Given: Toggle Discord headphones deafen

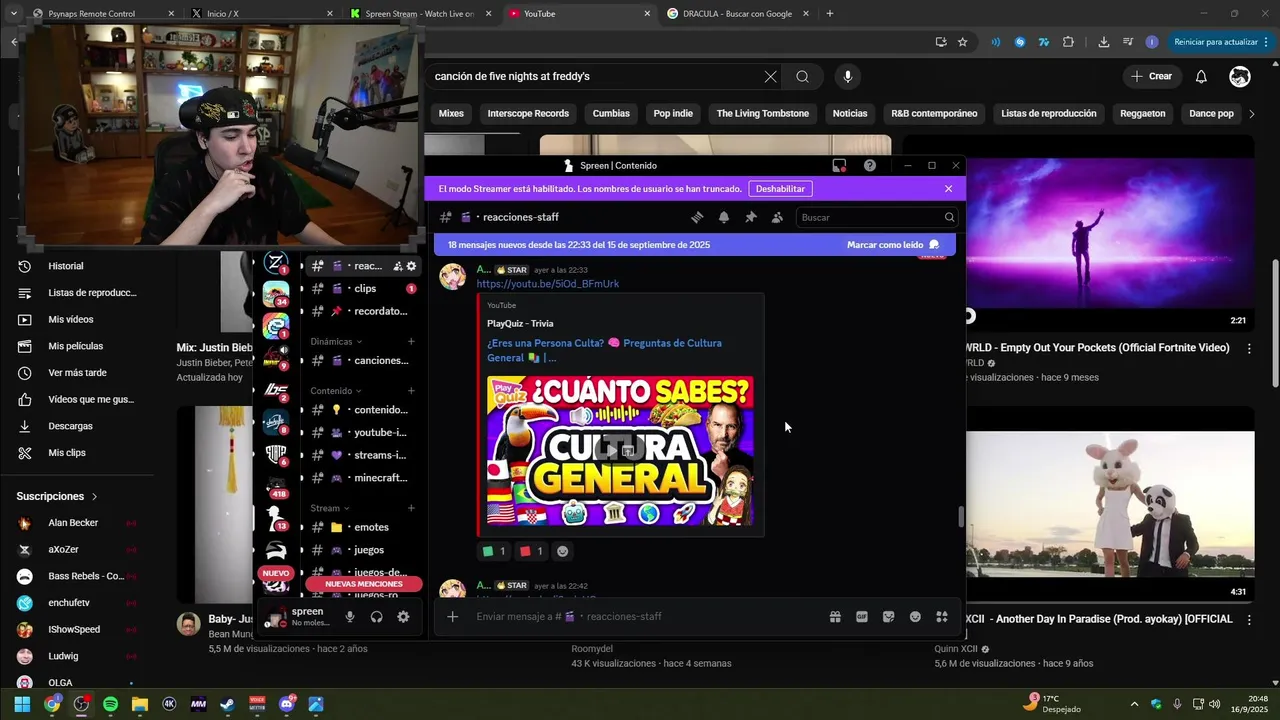Looking at the screenshot, I should pyautogui.click(x=376, y=617).
